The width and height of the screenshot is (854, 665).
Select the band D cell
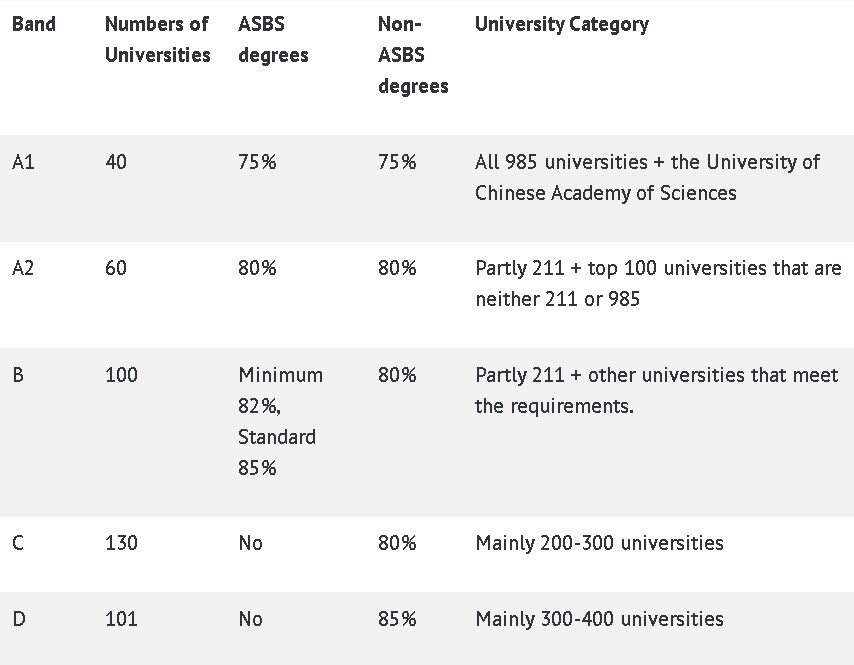19,619
